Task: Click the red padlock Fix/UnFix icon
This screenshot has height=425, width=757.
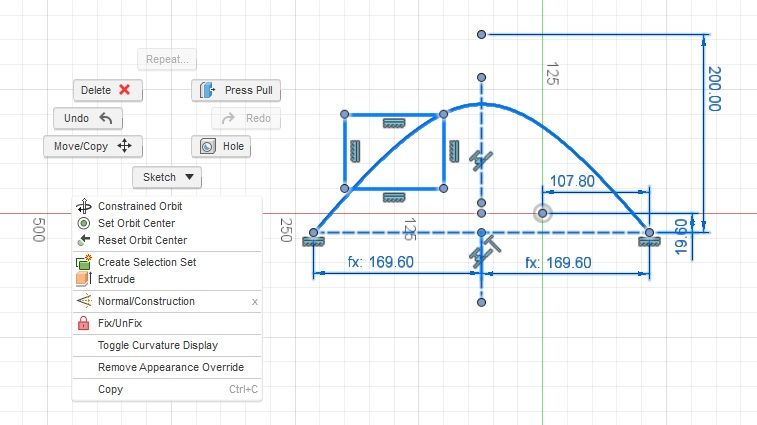Action: [x=84, y=323]
